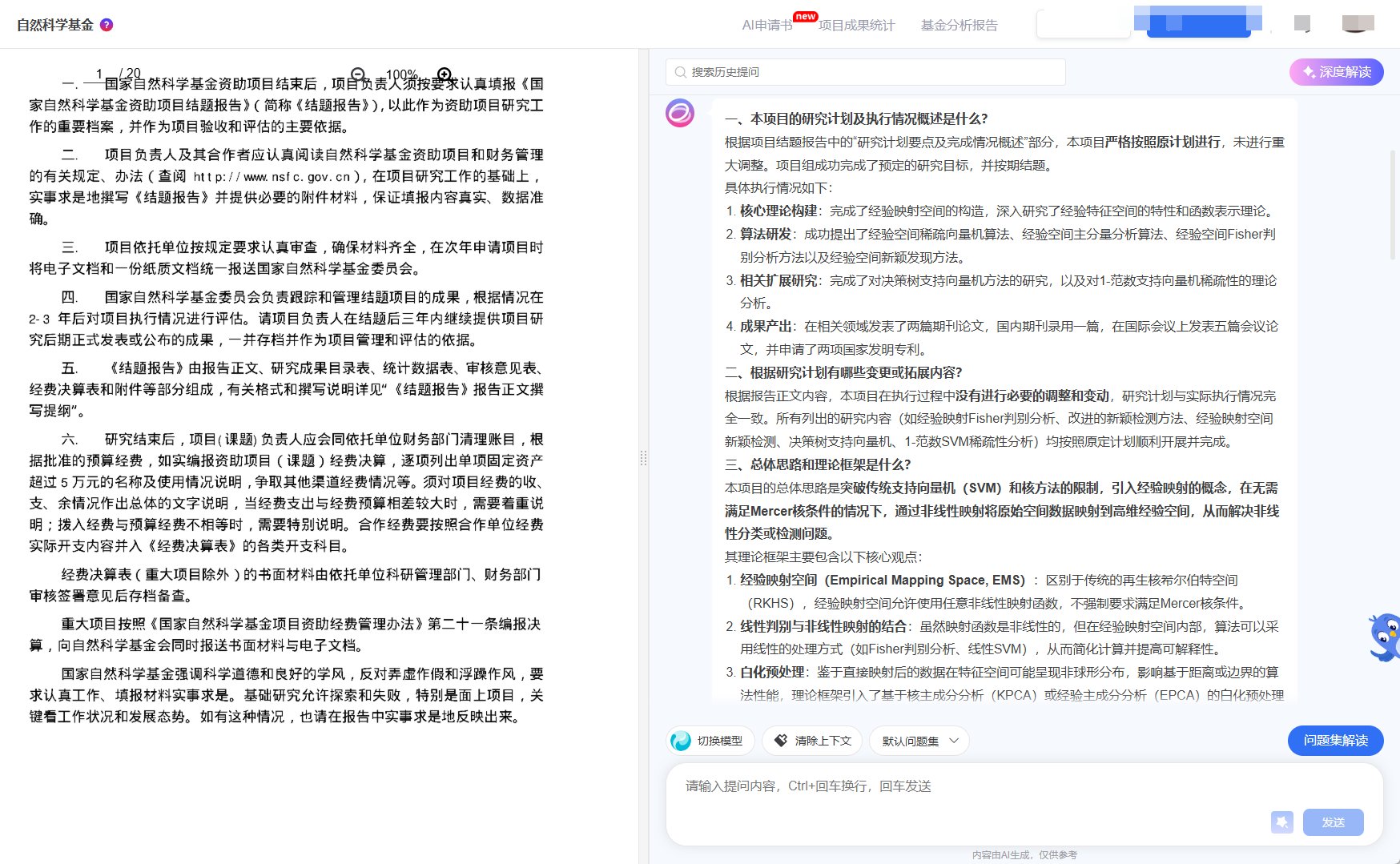
Task: Zoom in the PDF document
Action: (x=445, y=74)
